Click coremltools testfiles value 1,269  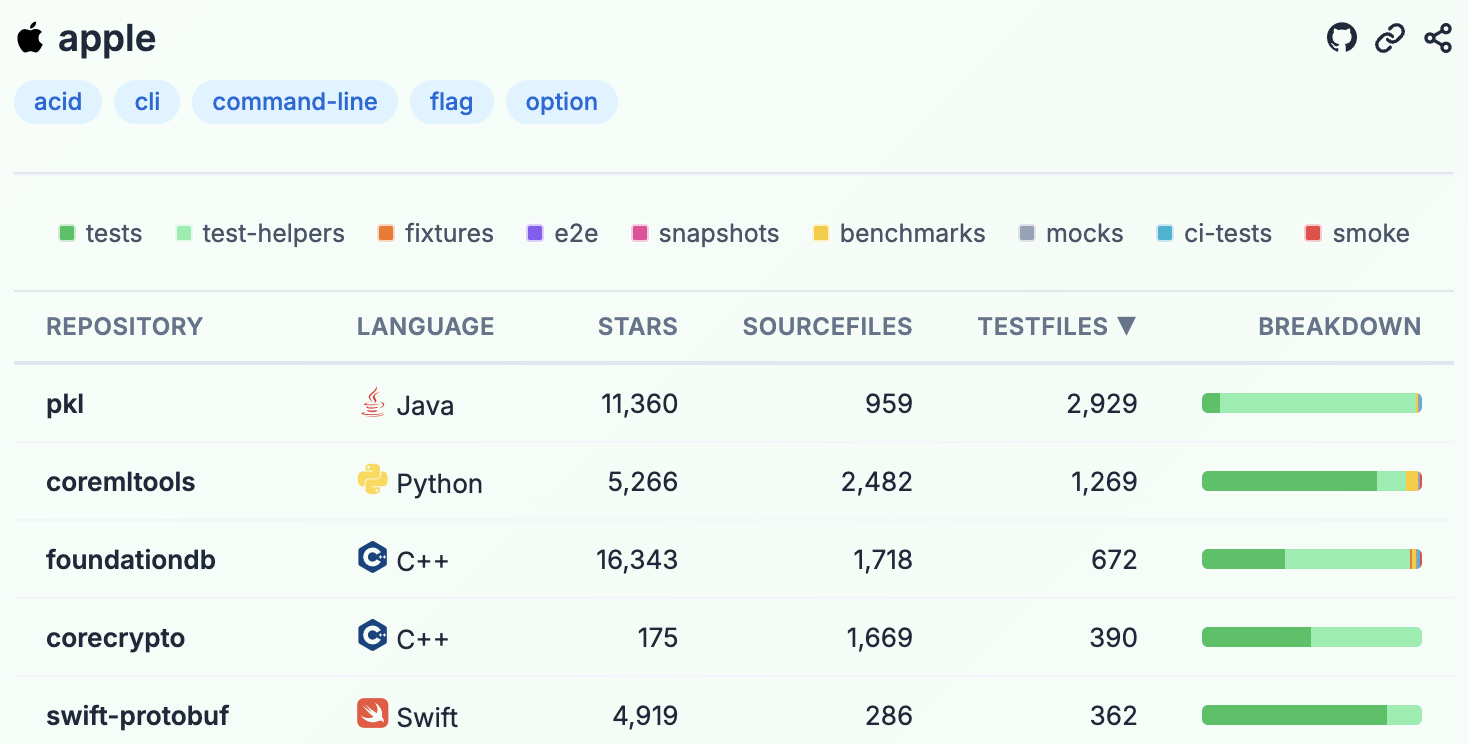(x=1105, y=482)
